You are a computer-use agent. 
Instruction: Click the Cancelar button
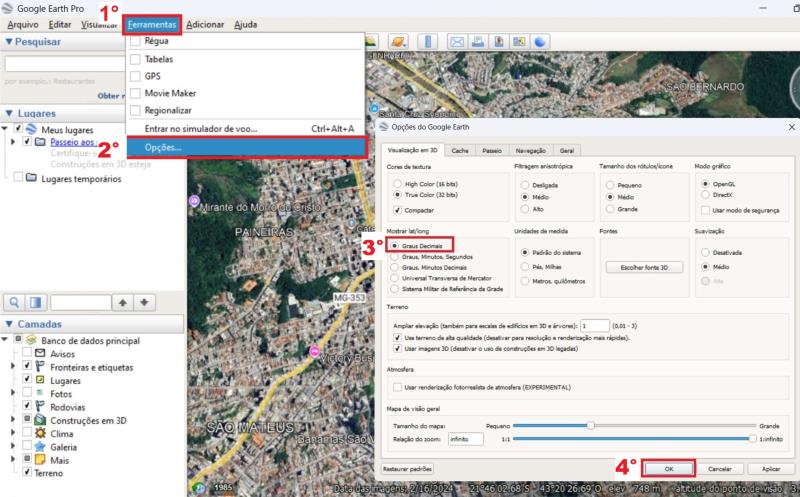click(719, 468)
